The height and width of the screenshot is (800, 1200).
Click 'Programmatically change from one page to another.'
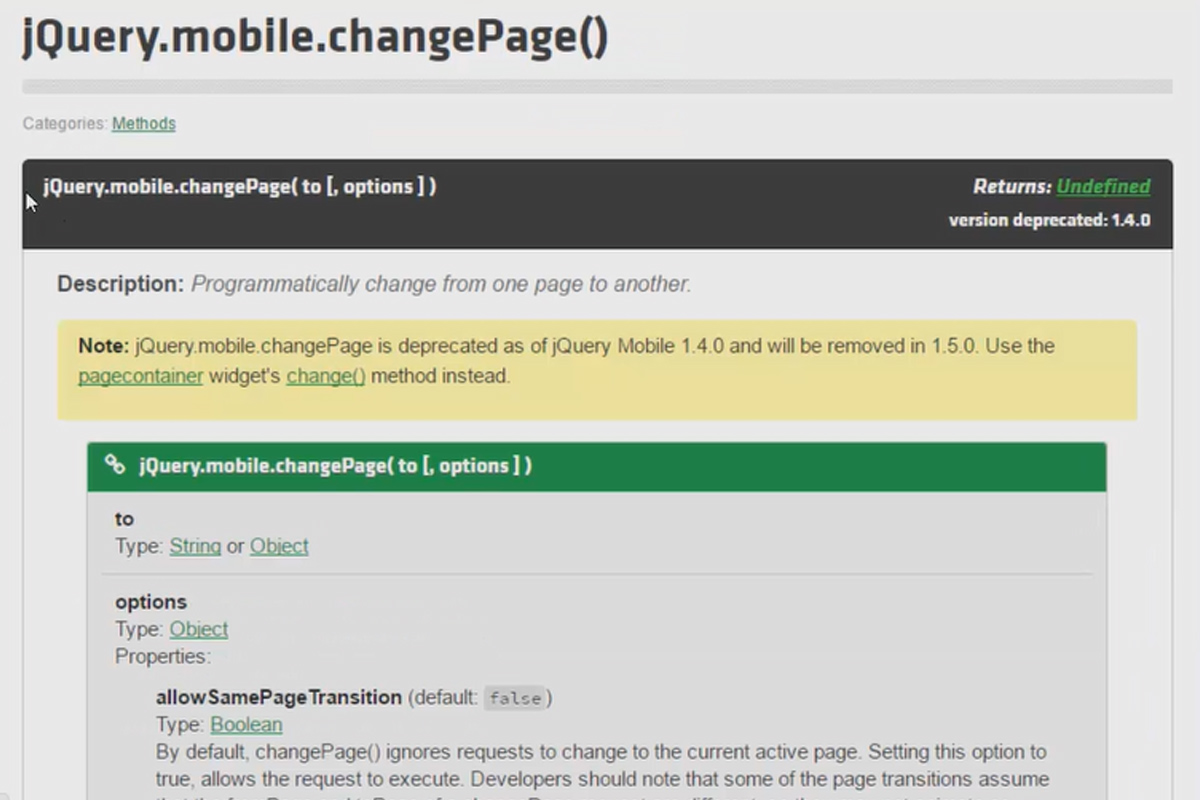pos(441,284)
